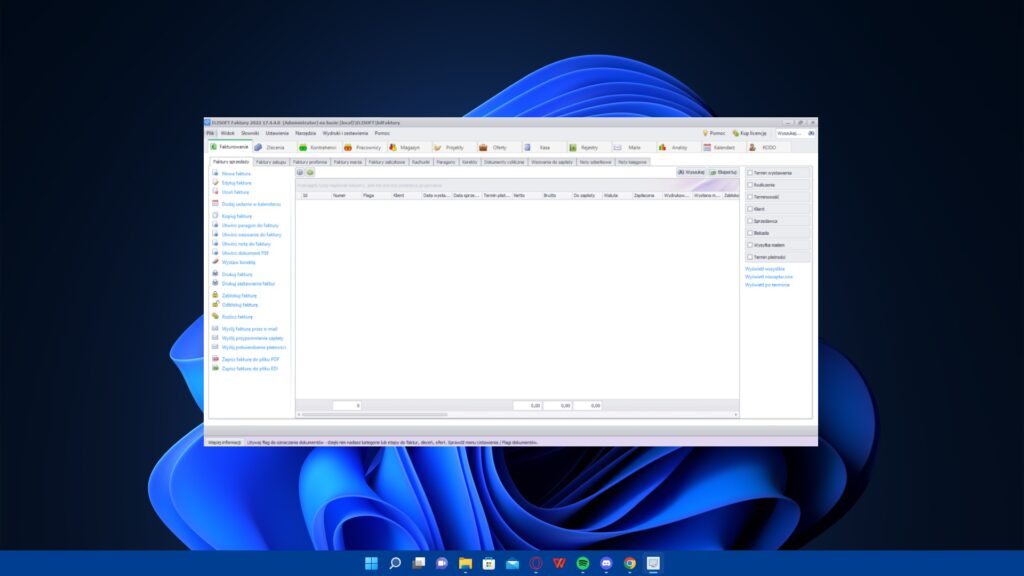
Task: Click the Kopiuj fakturę copy icon
Action: point(216,216)
